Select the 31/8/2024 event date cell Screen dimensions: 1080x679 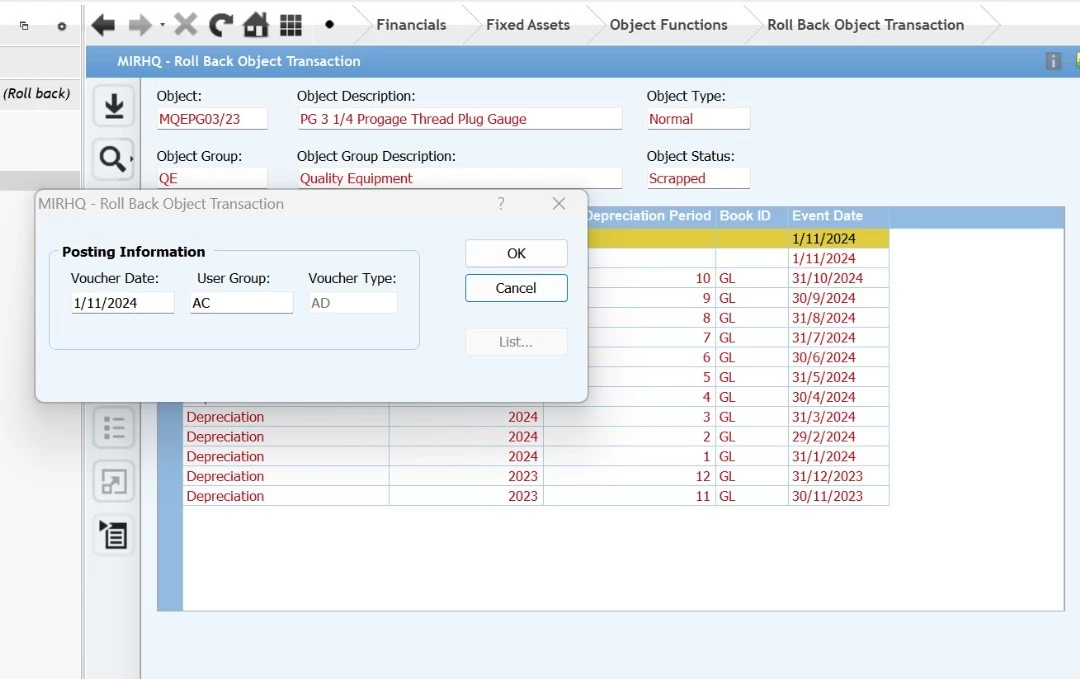coord(839,318)
